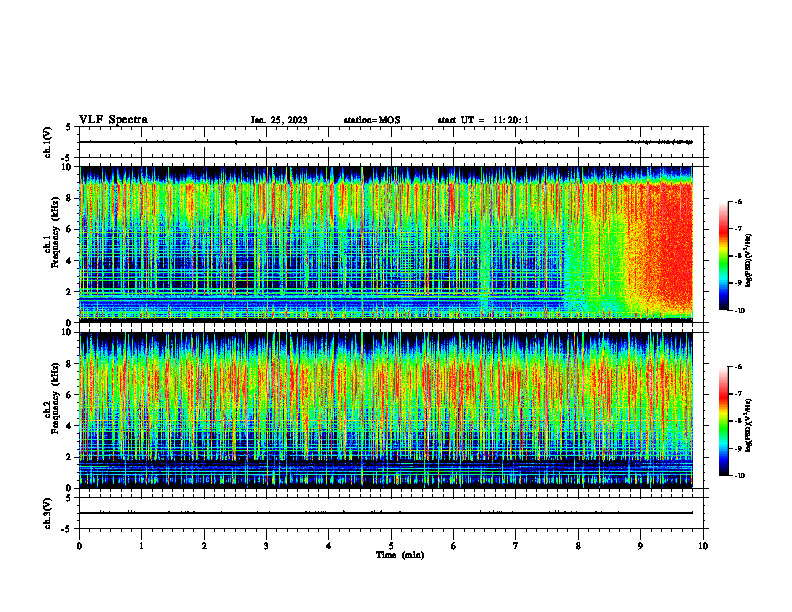Click the ch.1 frequency tick "2"
The height and width of the screenshot is (612, 792).
pos(69,291)
